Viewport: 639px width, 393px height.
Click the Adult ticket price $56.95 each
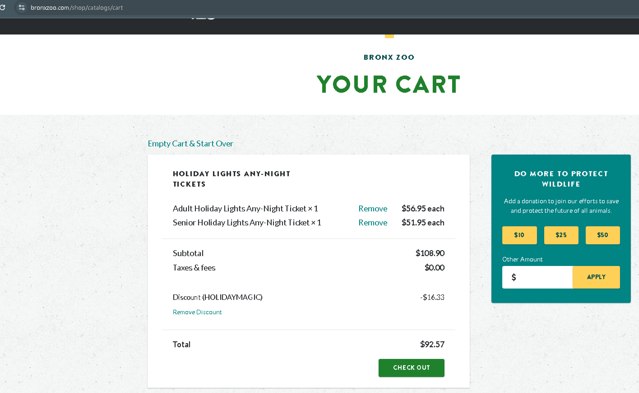pyautogui.click(x=423, y=209)
